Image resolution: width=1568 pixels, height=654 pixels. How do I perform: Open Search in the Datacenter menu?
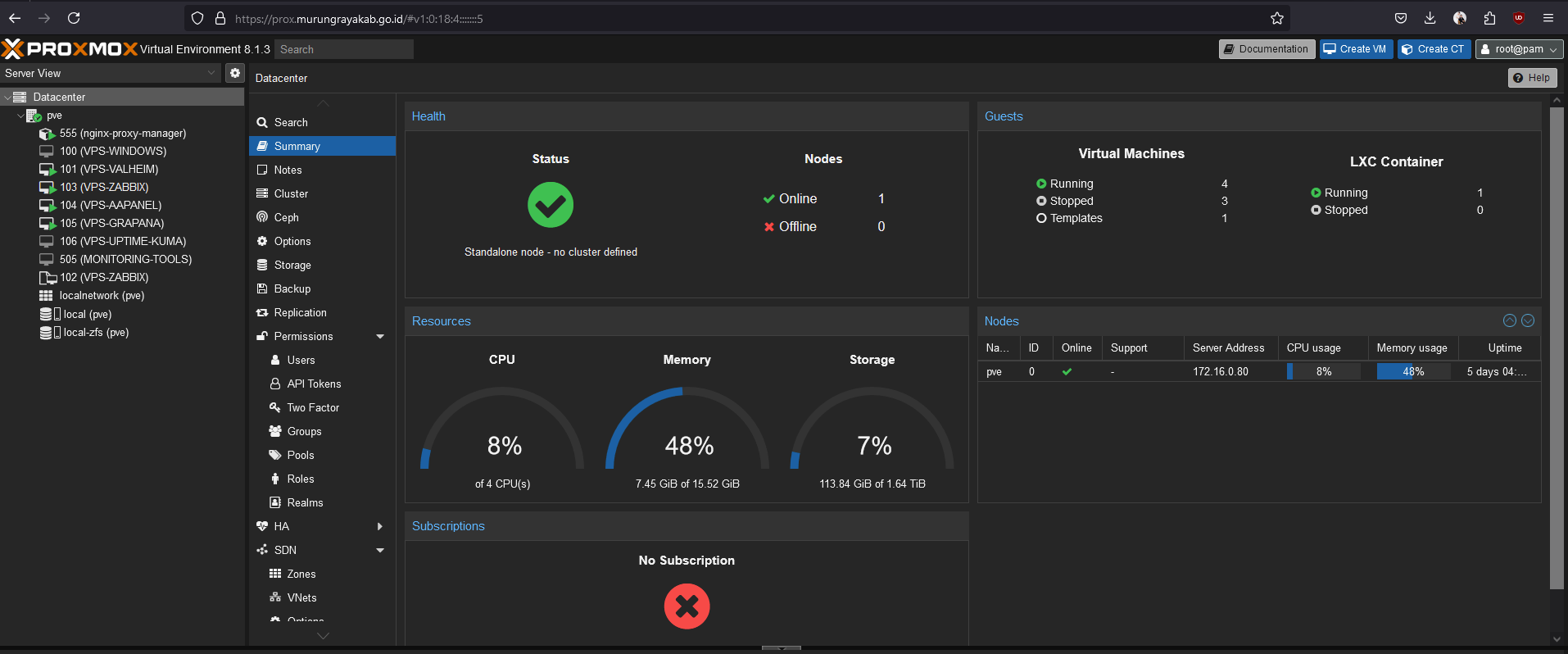point(322,122)
